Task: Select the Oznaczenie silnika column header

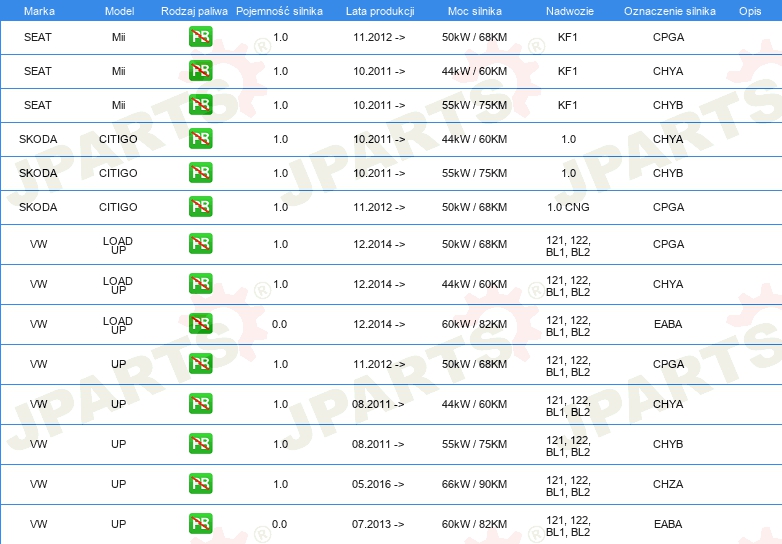Action: pyautogui.click(x=670, y=11)
